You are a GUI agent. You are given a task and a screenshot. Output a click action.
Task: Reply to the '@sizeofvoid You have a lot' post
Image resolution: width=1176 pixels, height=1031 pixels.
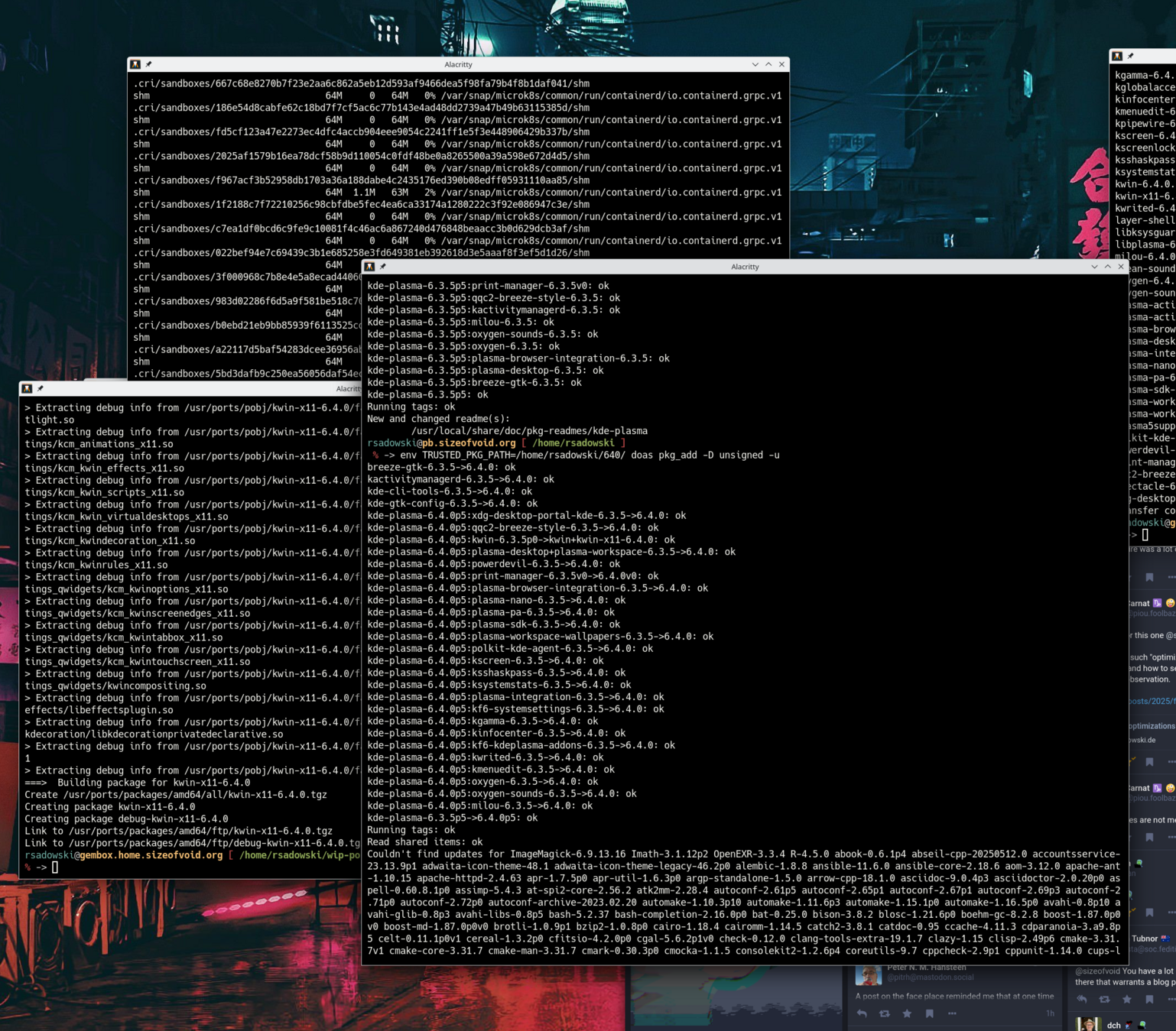pos(1082,999)
